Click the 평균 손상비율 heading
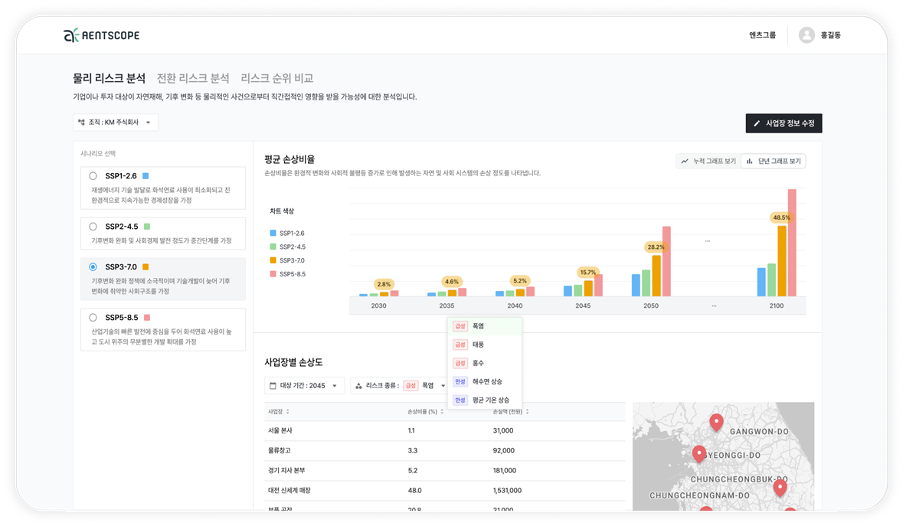Screen dimensions: 904x526 point(289,159)
